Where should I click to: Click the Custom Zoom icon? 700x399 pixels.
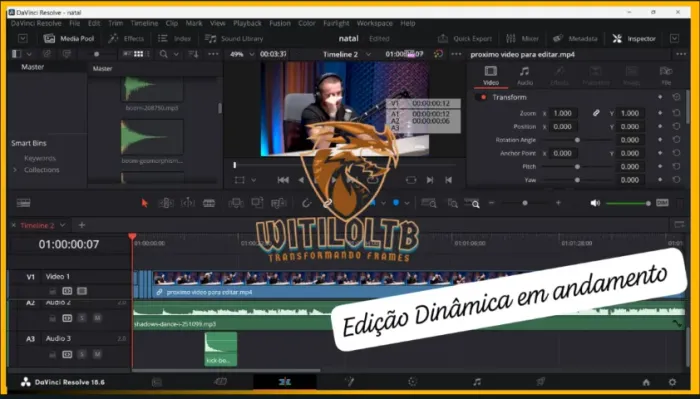(x=473, y=204)
